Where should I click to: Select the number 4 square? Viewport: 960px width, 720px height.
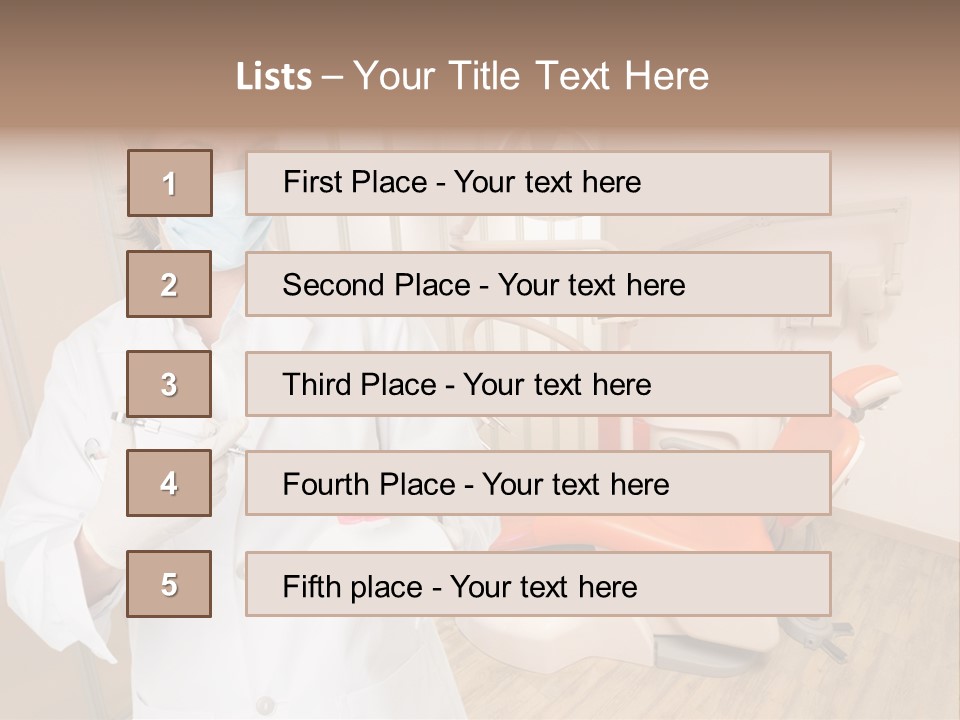point(170,484)
